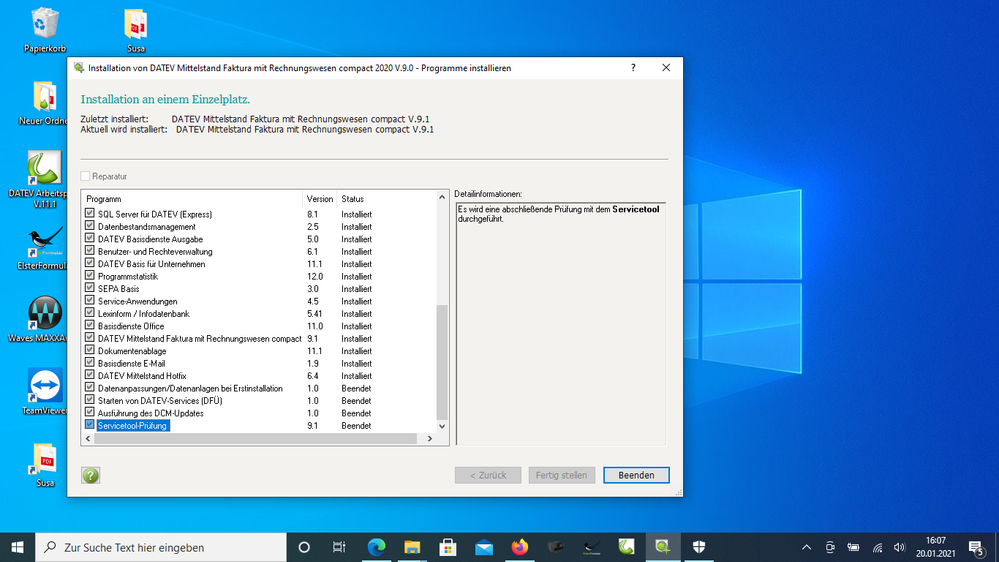Image resolution: width=999 pixels, height=562 pixels.
Task: Toggle Lexinform / Infodatenbank checkbox
Action: pyautogui.click(x=89, y=313)
